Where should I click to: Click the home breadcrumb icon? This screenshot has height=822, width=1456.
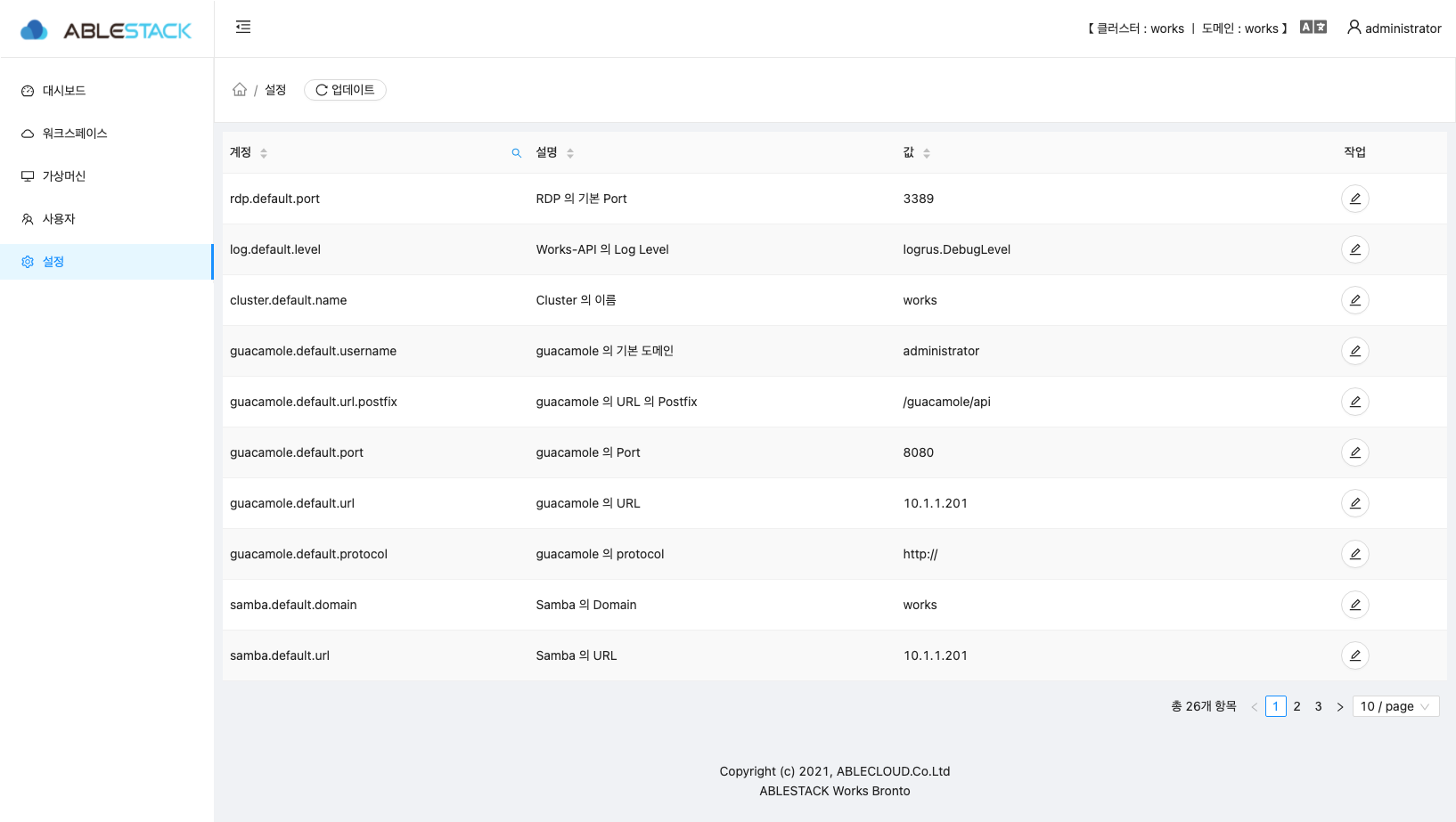pyautogui.click(x=239, y=89)
